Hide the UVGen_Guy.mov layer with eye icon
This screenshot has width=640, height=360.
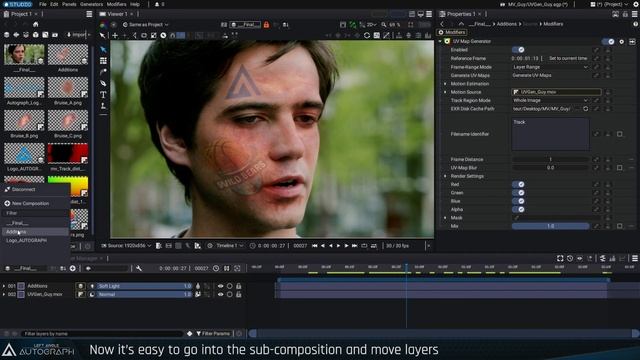(221, 294)
